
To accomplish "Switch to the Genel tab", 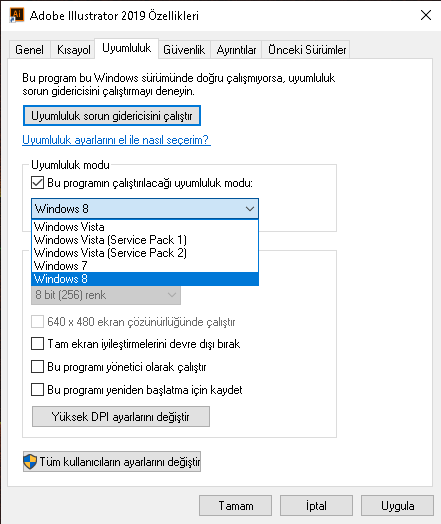I will (29, 50).
